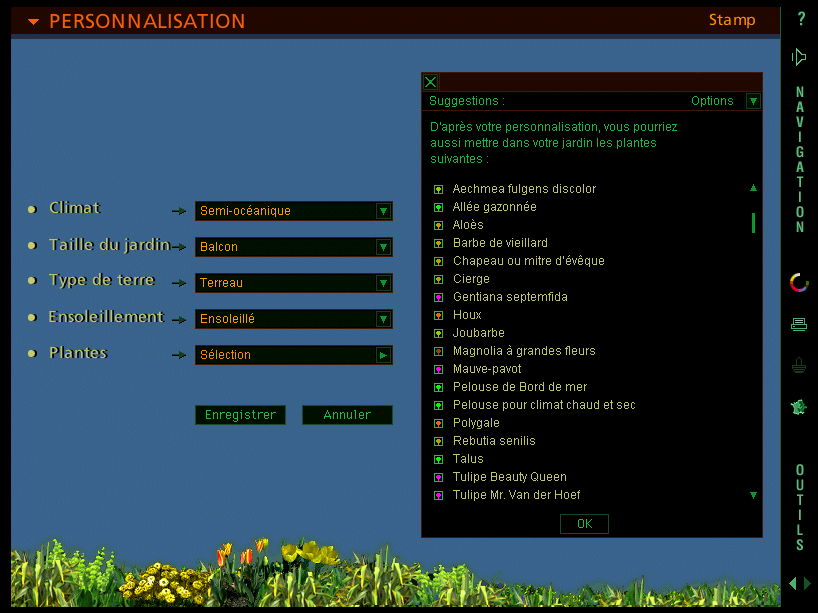The height and width of the screenshot is (613, 818).
Task: Expand the Ensoleillement dropdown arrow
Action: coord(383,319)
